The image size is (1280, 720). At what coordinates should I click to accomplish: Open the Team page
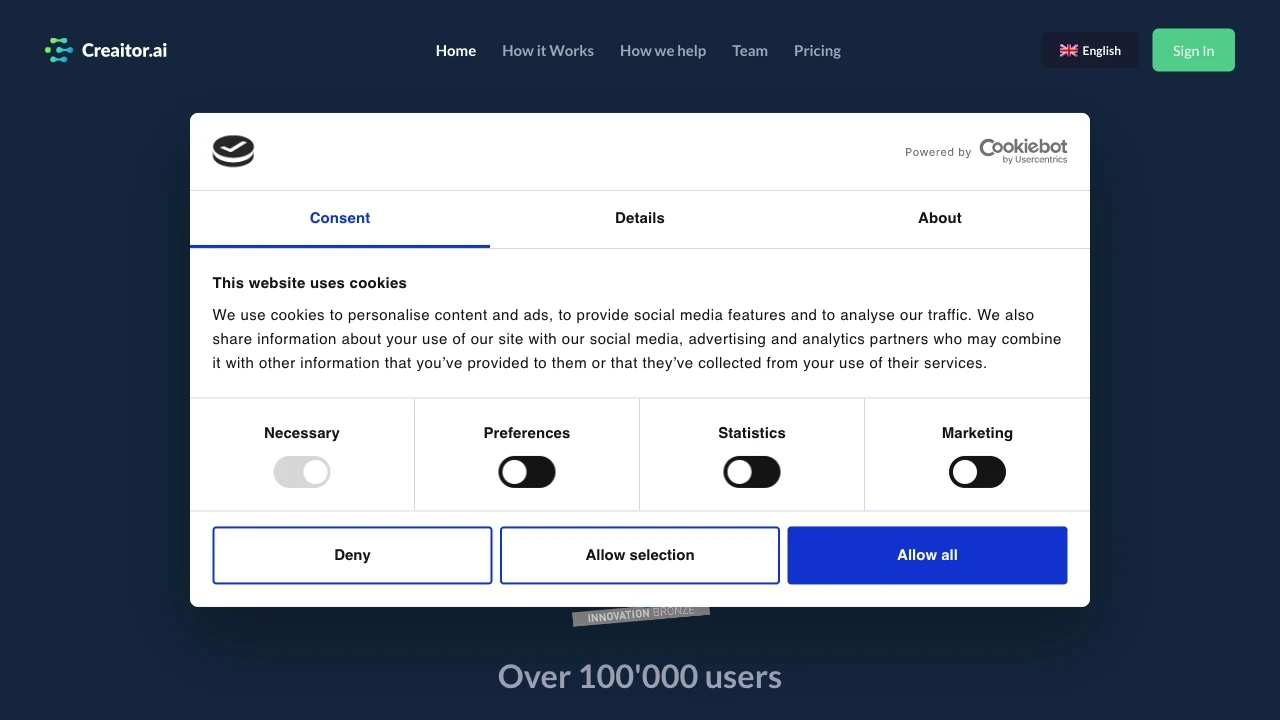point(750,50)
